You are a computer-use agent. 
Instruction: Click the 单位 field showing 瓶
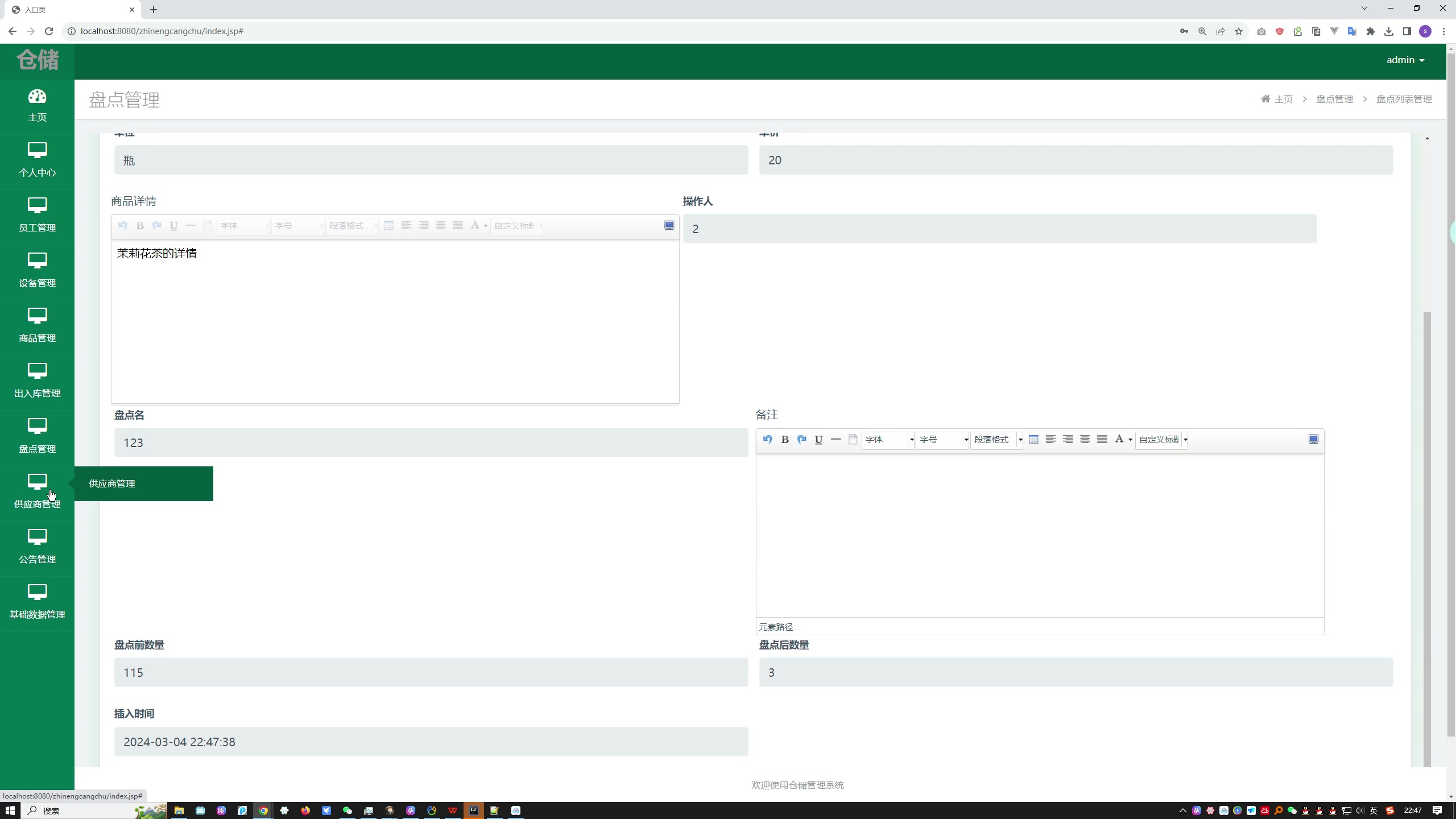point(431,160)
